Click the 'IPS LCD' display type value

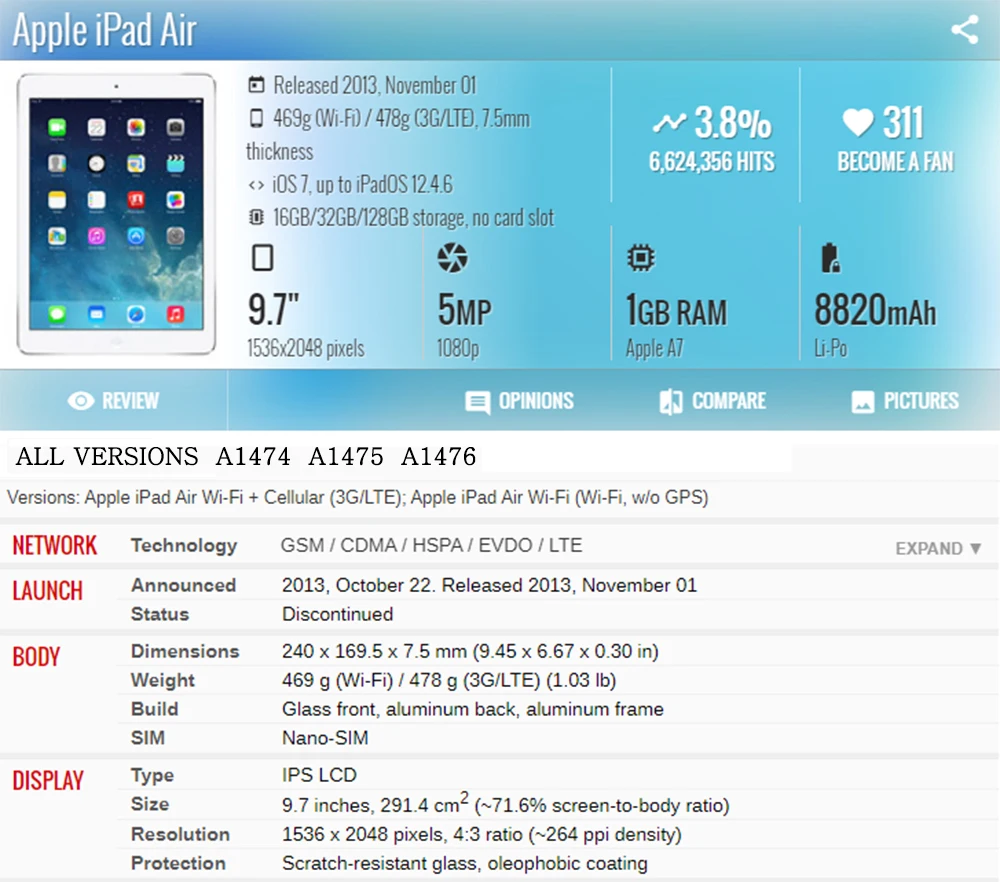point(320,775)
